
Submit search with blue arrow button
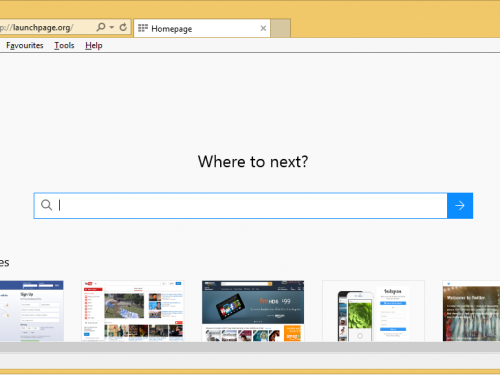460,205
